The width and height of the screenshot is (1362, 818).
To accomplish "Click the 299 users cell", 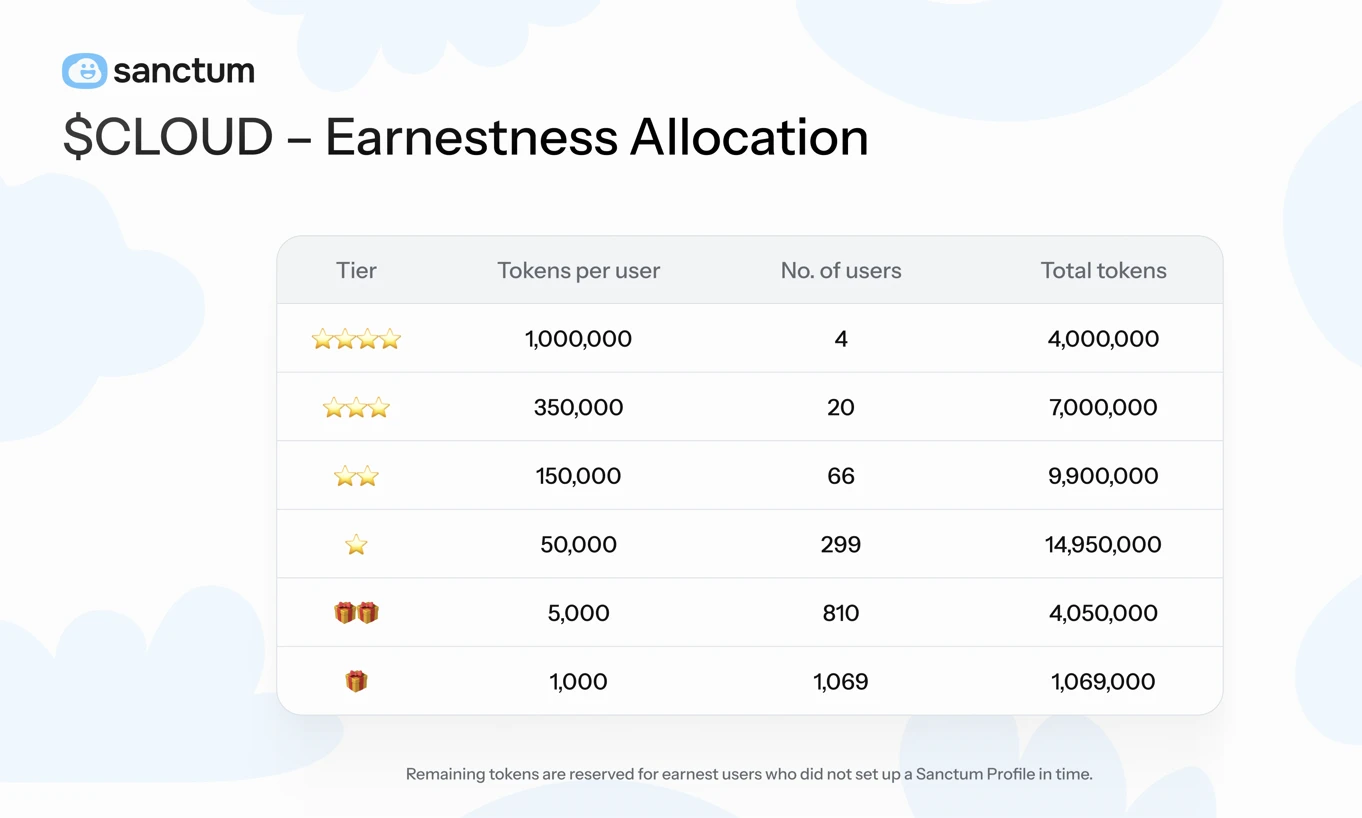I will [841, 545].
